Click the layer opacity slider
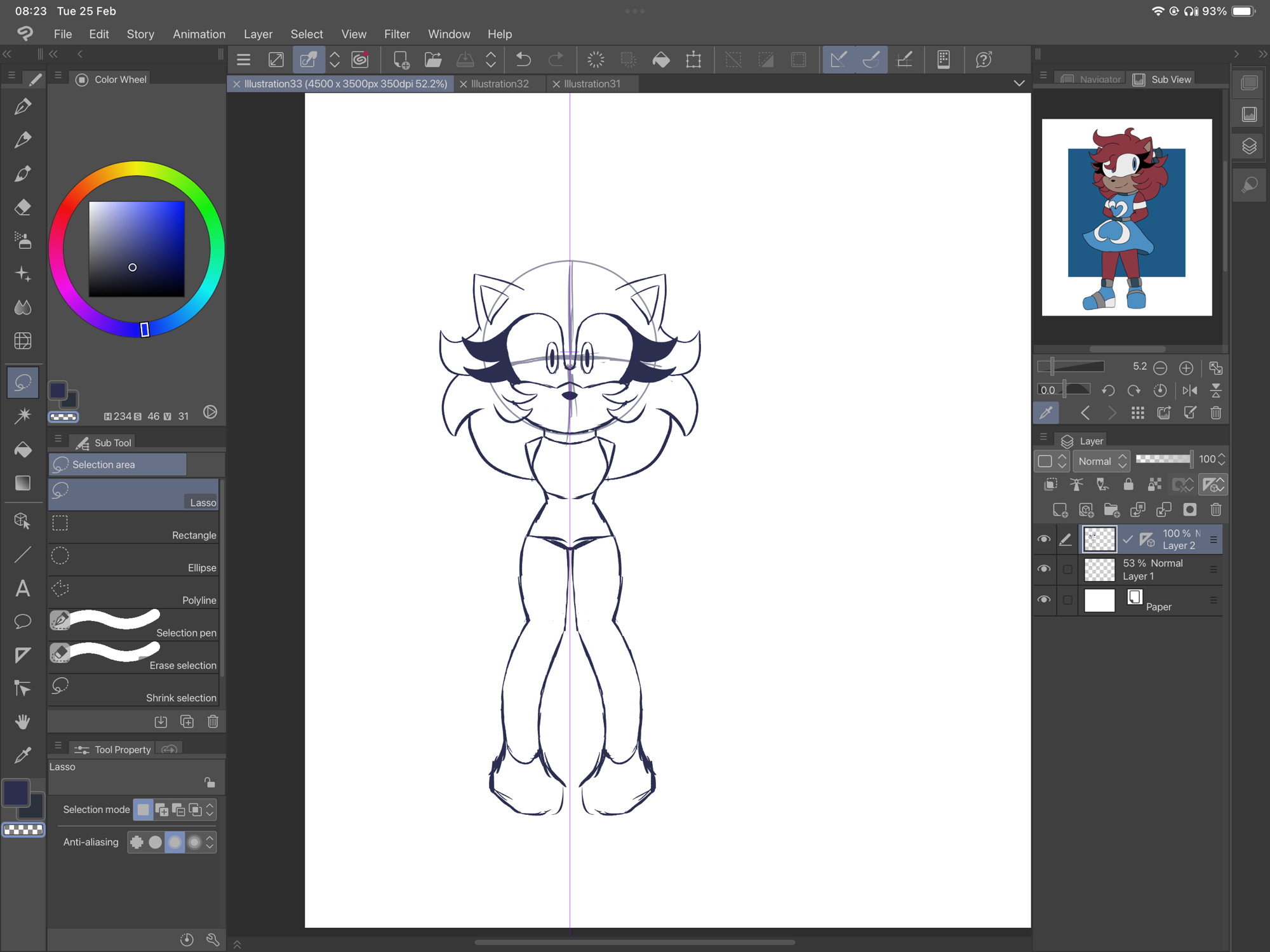 pos(1164,459)
